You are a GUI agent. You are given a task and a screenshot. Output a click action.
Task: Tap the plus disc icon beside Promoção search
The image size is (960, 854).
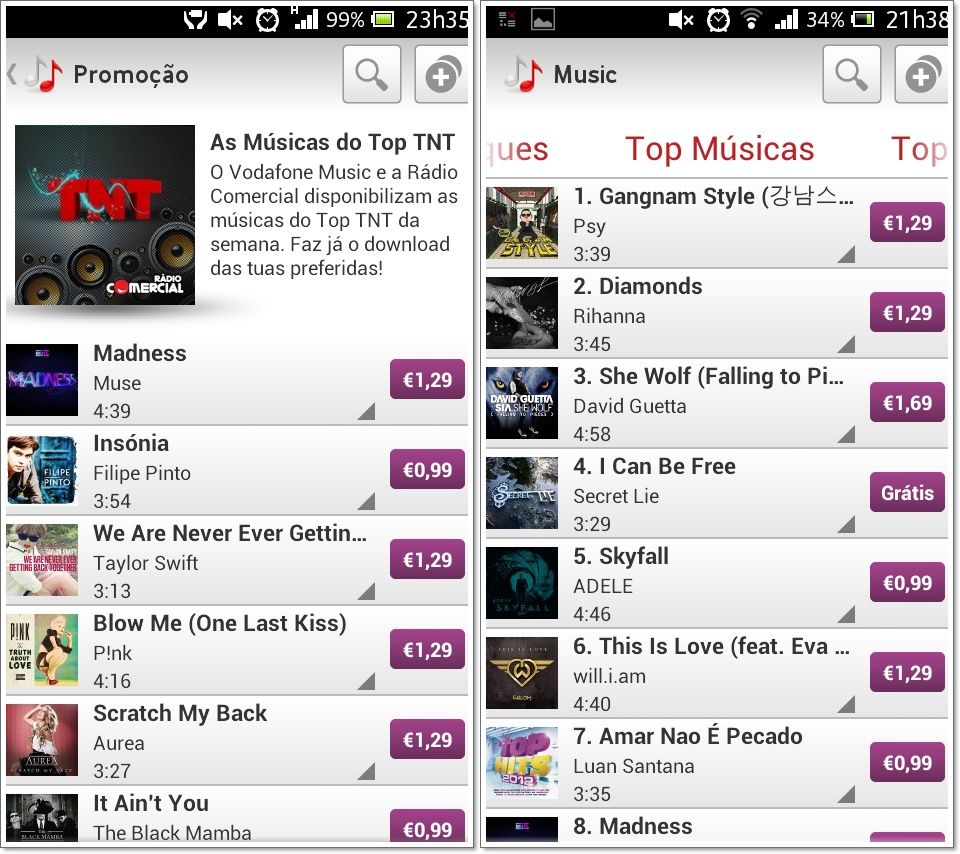(442, 74)
